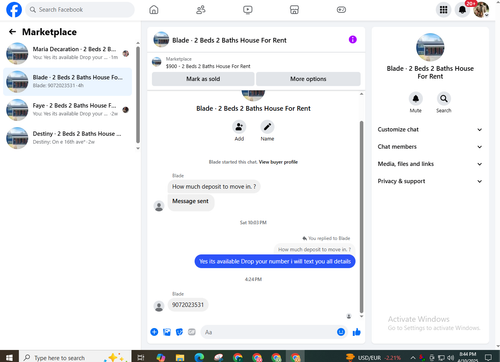
Task: Go back with the Marketplace arrow
Action: coord(12,32)
